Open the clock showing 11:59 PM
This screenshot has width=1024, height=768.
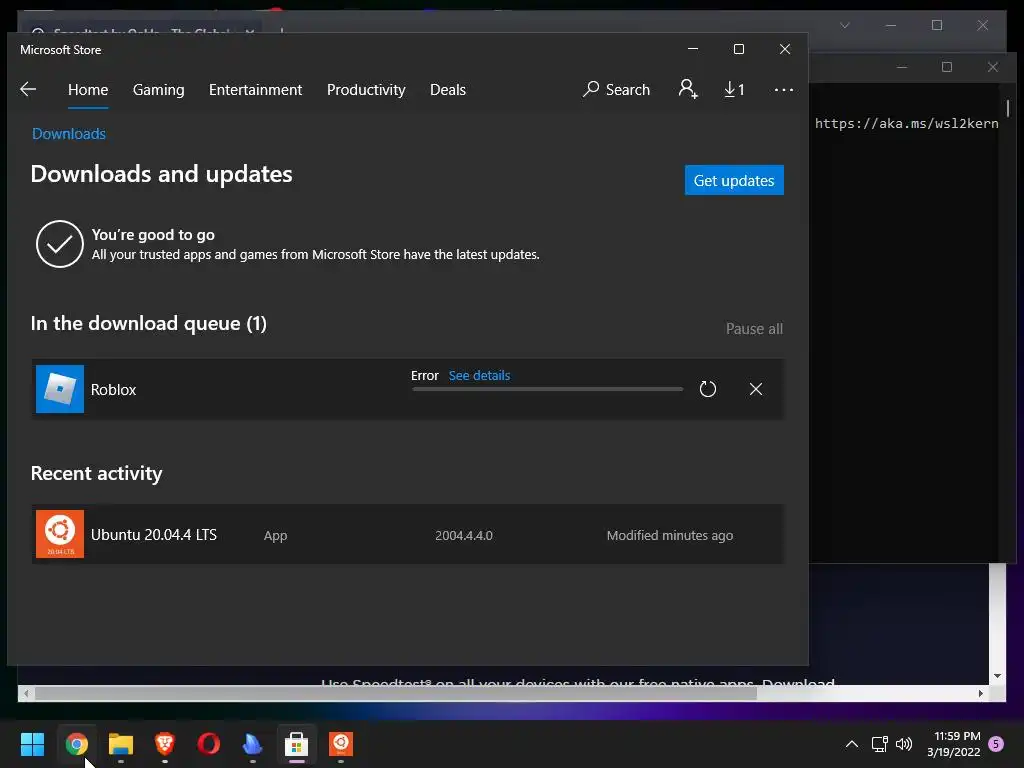[953, 744]
